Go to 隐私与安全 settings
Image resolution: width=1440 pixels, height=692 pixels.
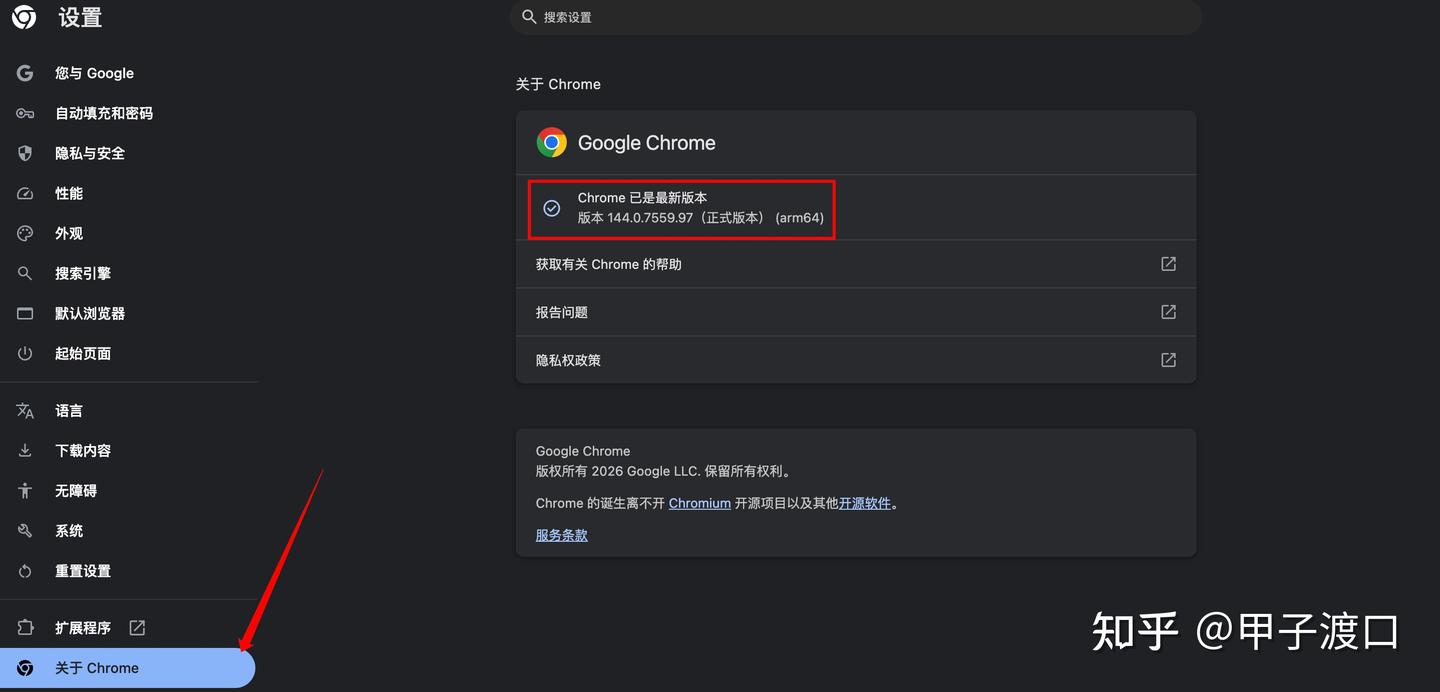[x=128, y=153]
